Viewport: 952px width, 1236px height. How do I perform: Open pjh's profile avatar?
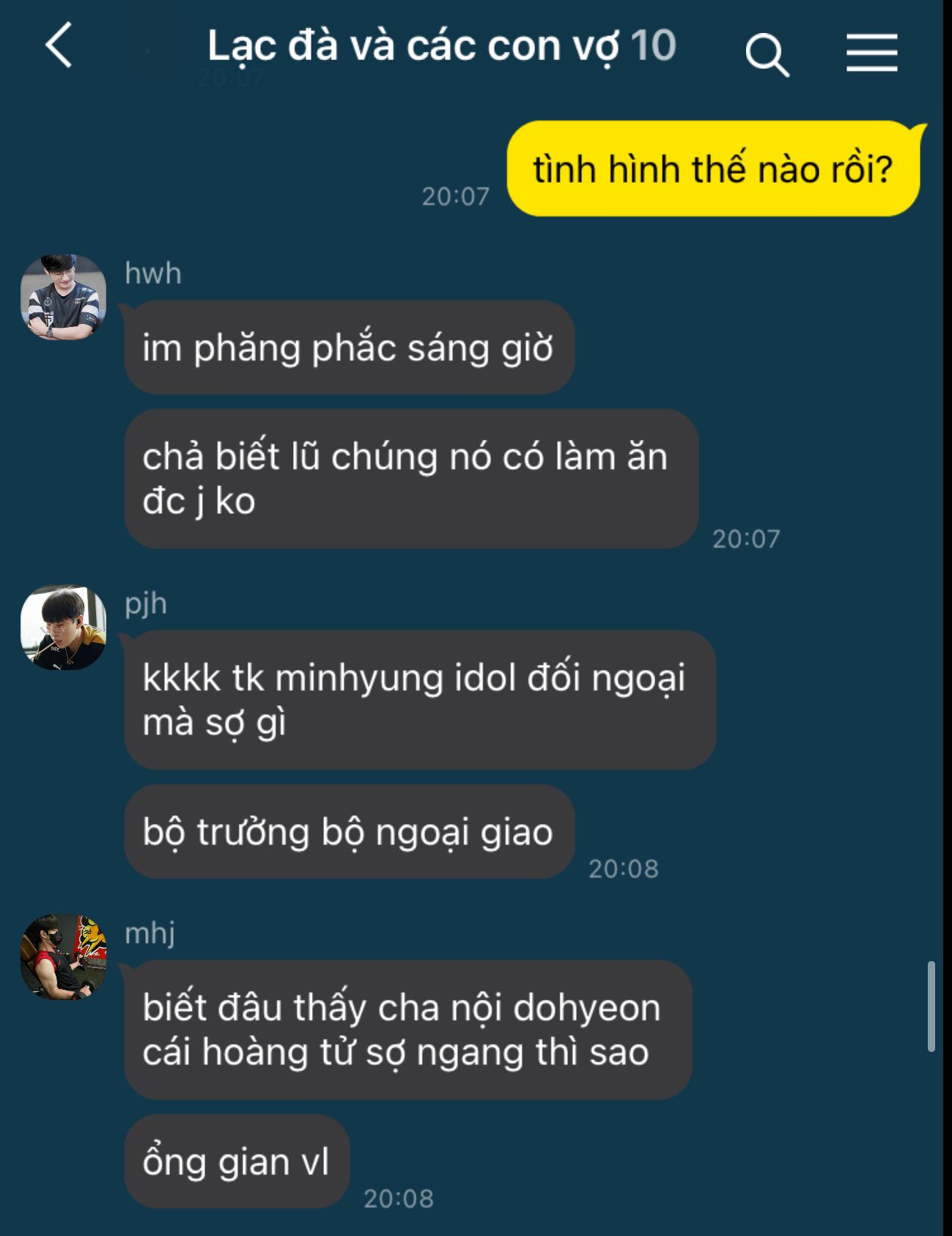[64, 628]
